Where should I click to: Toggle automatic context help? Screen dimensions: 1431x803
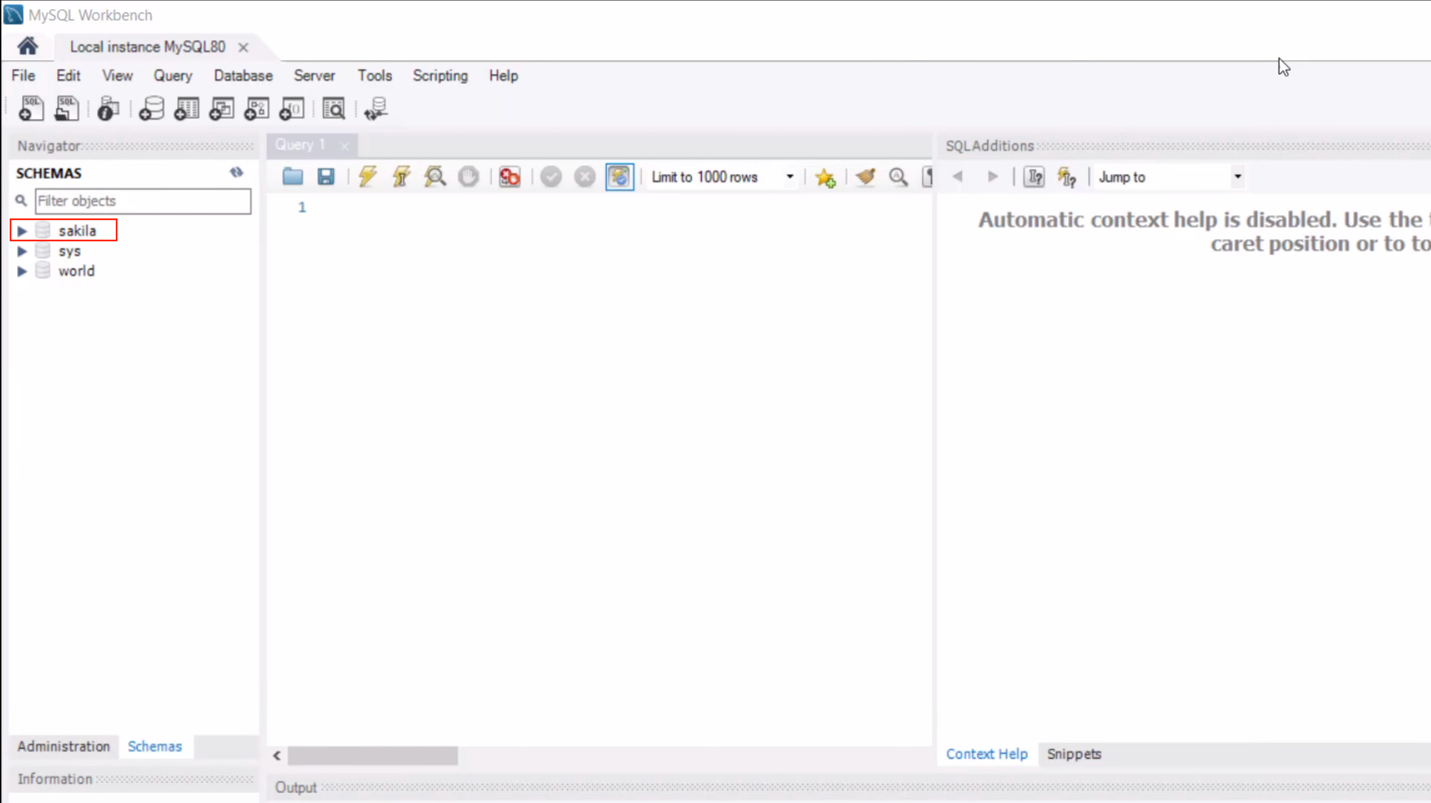coord(1067,177)
